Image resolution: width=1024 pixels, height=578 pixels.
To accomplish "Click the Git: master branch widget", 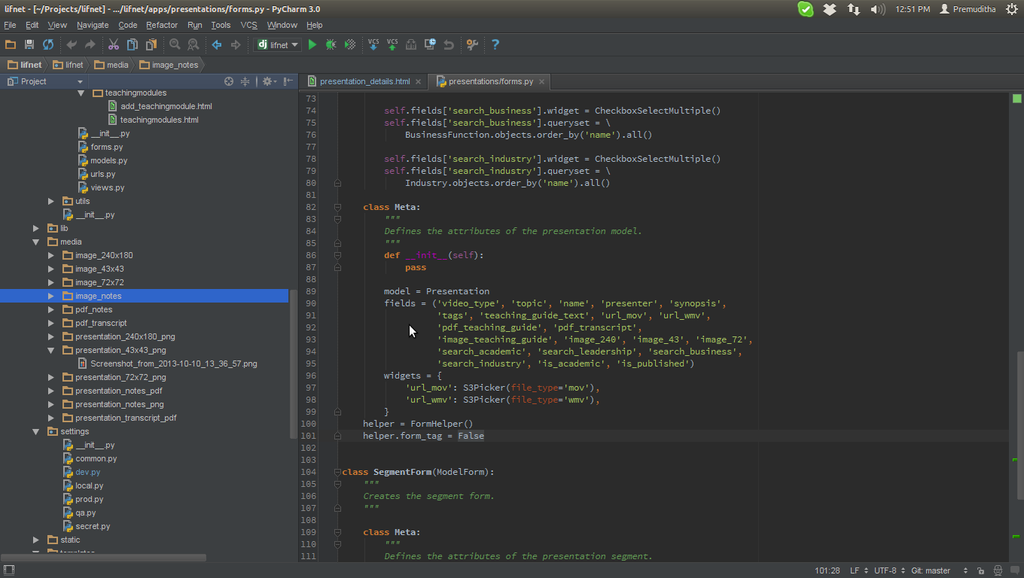I will [x=931, y=570].
